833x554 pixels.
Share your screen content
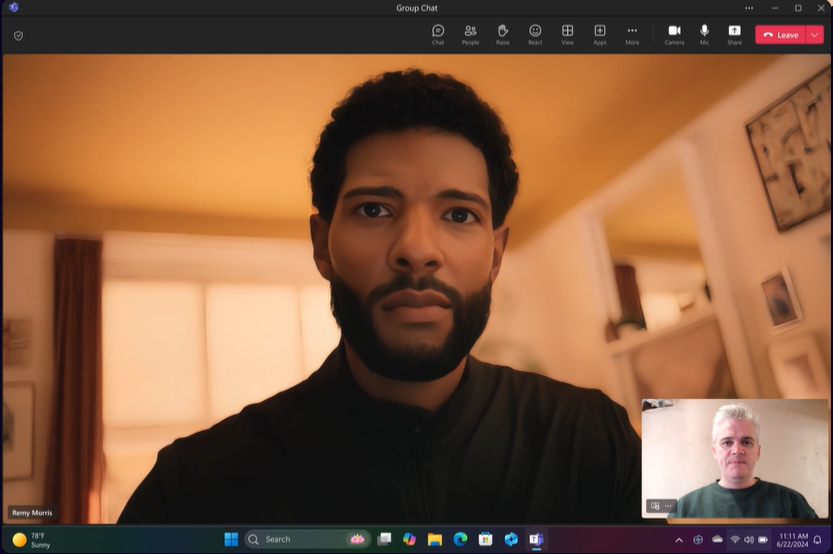coord(734,35)
